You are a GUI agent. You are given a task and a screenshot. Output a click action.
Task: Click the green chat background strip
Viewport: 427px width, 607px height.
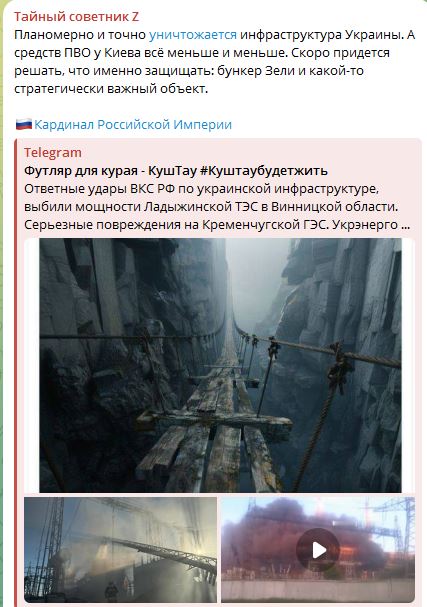2,304
